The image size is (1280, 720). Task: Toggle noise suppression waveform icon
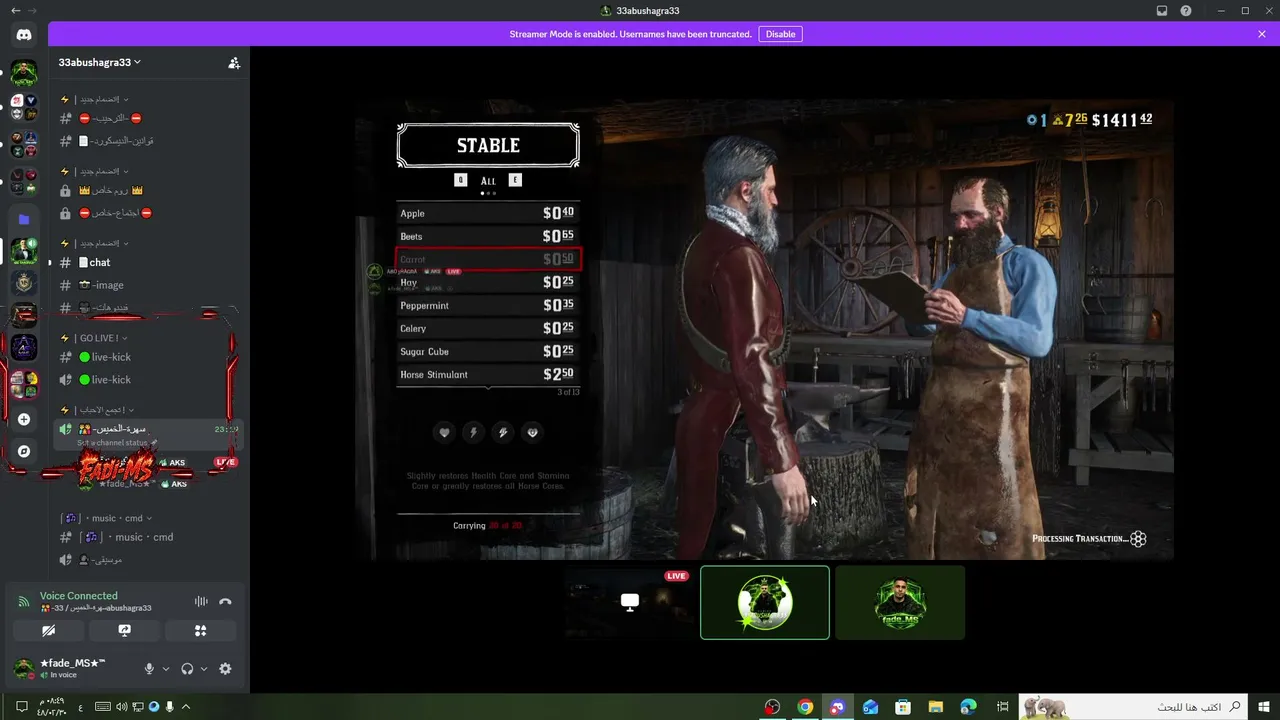(x=201, y=602)
